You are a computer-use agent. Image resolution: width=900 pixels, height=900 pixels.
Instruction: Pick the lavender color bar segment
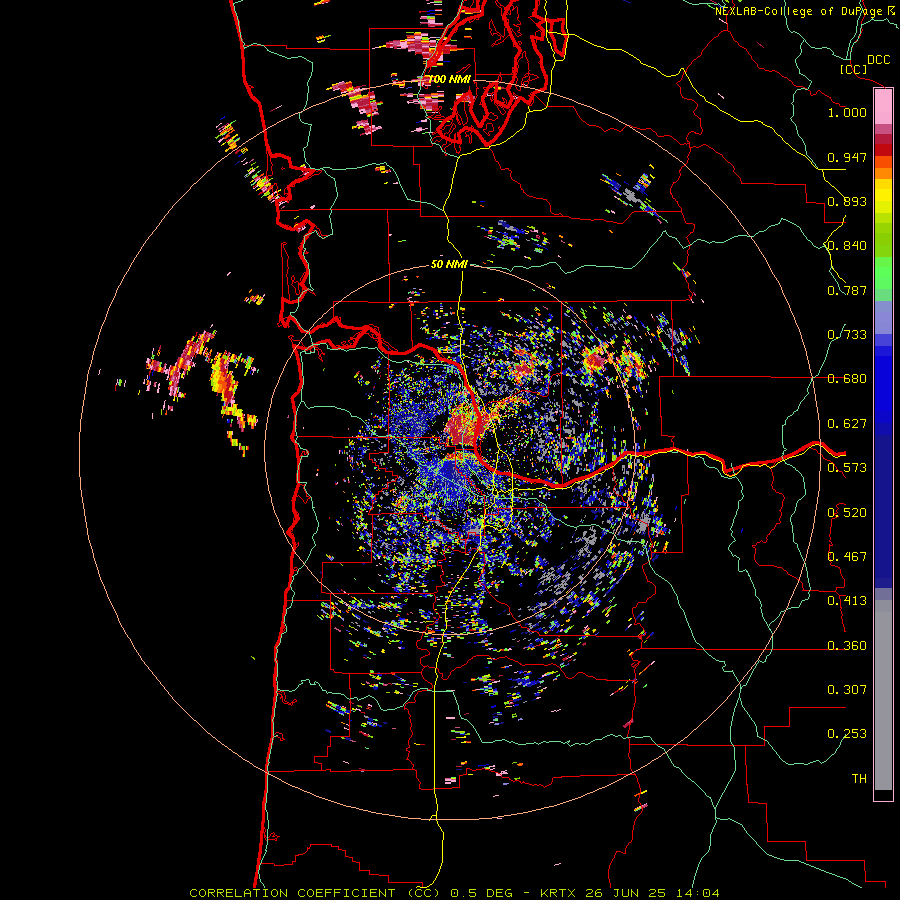(883, 317)
